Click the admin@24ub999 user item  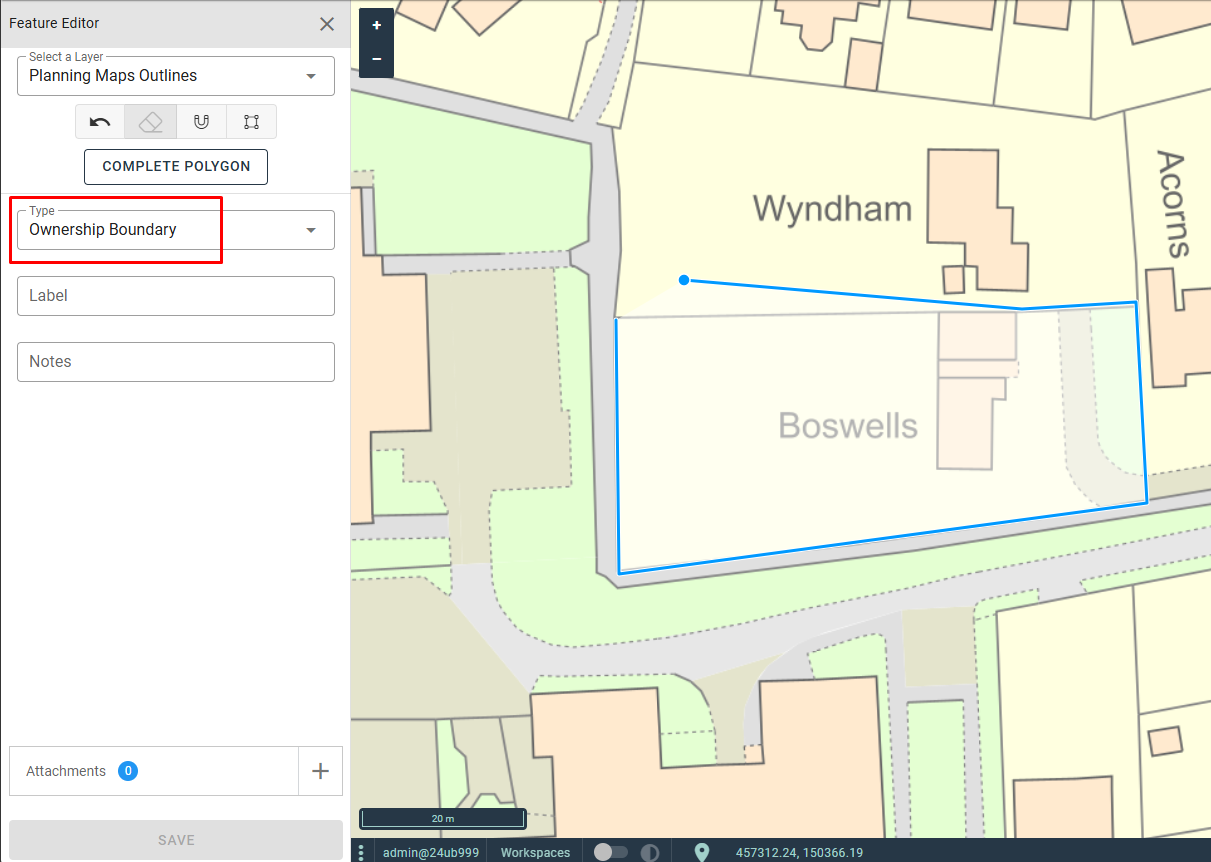pos(431,853)
